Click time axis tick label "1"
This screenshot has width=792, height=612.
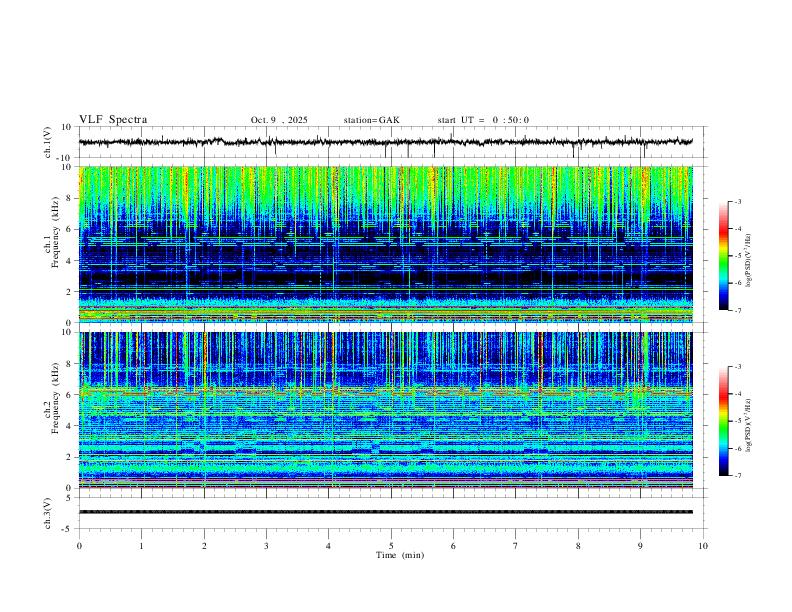(x=141, y=546)
